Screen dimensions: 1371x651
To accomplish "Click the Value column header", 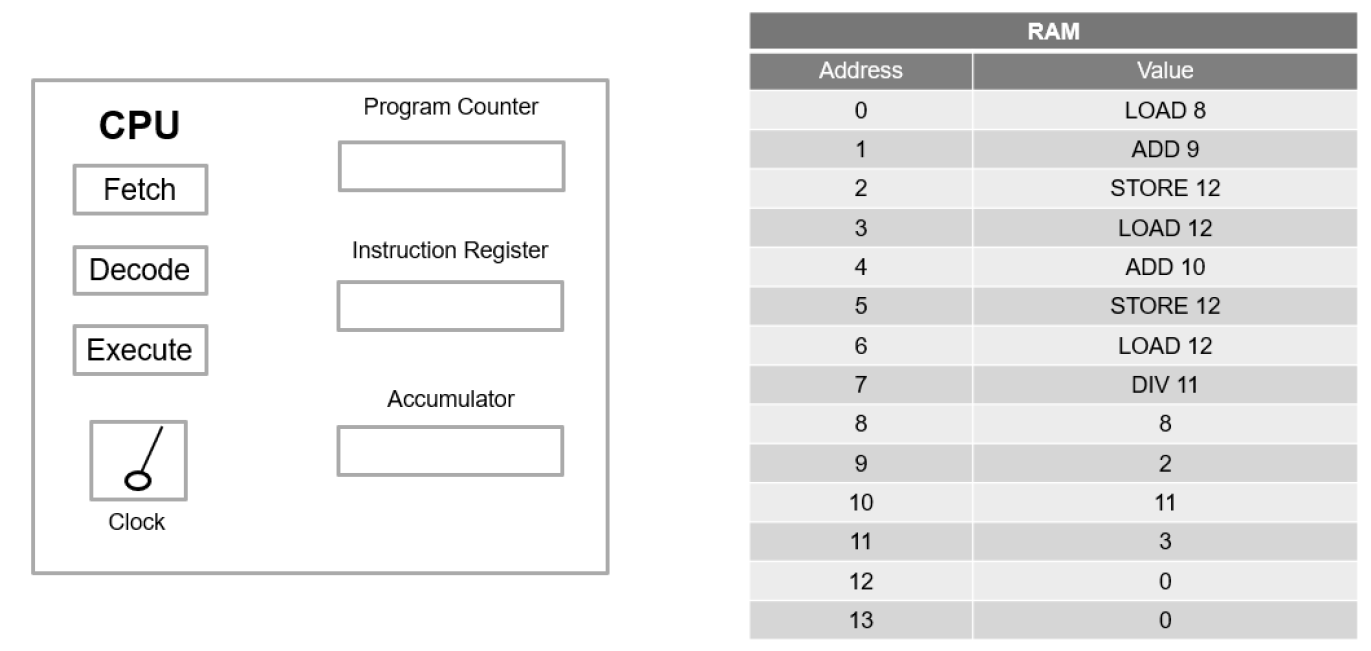I will tap(1165, 71).
